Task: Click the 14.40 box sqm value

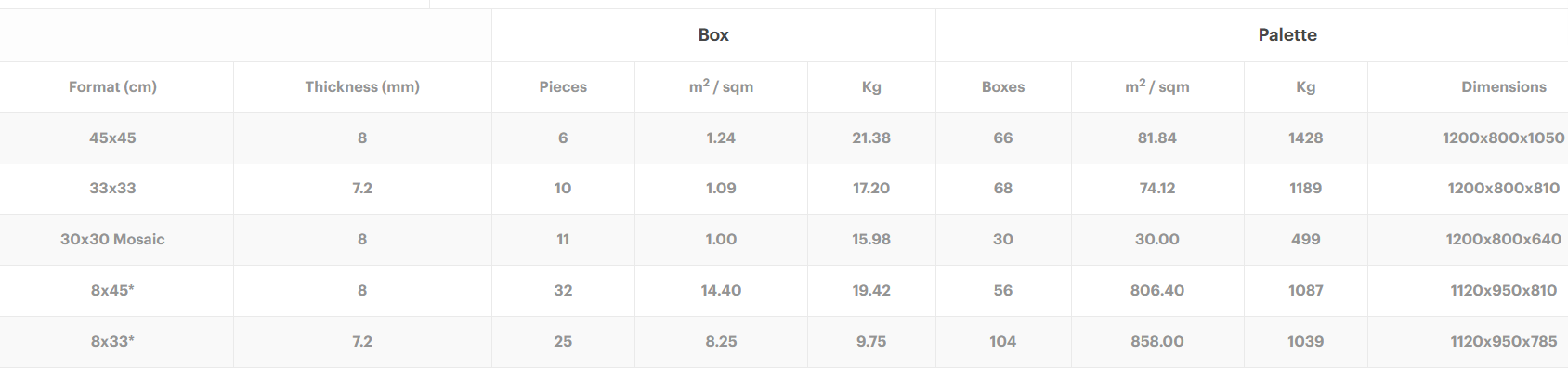Action: 721,291
